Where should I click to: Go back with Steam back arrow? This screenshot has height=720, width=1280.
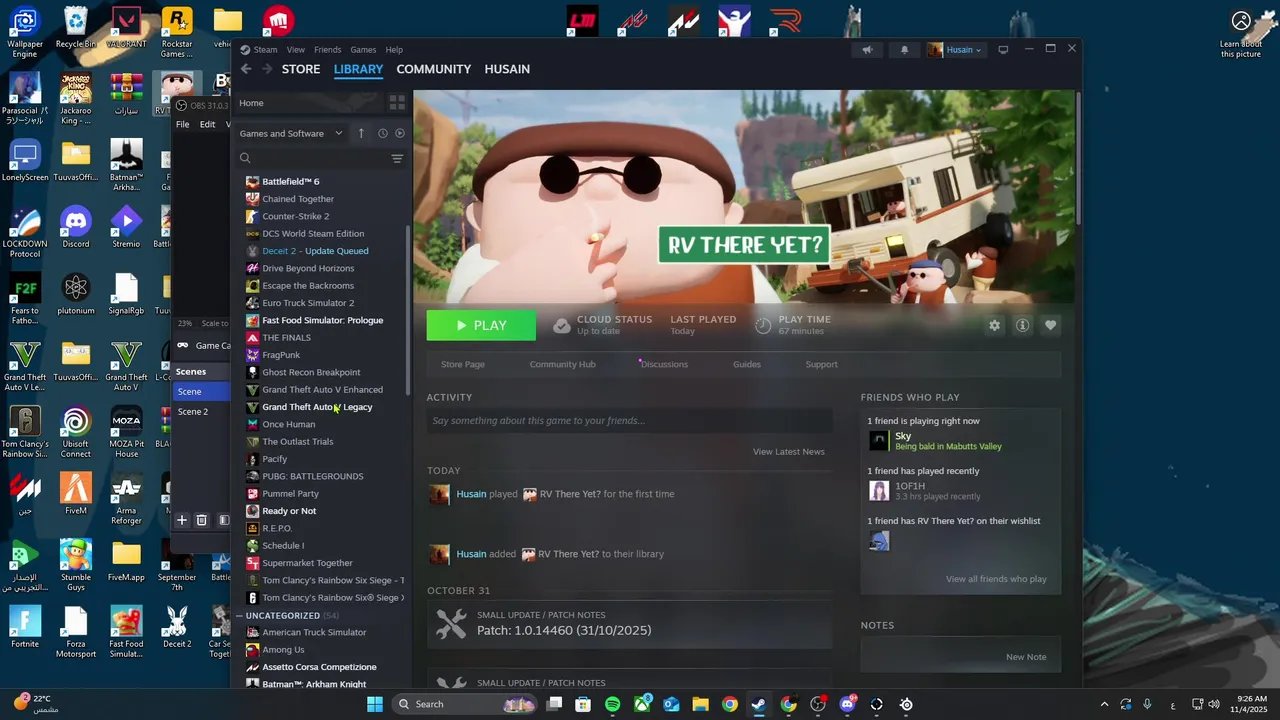(x=246, y=69)
